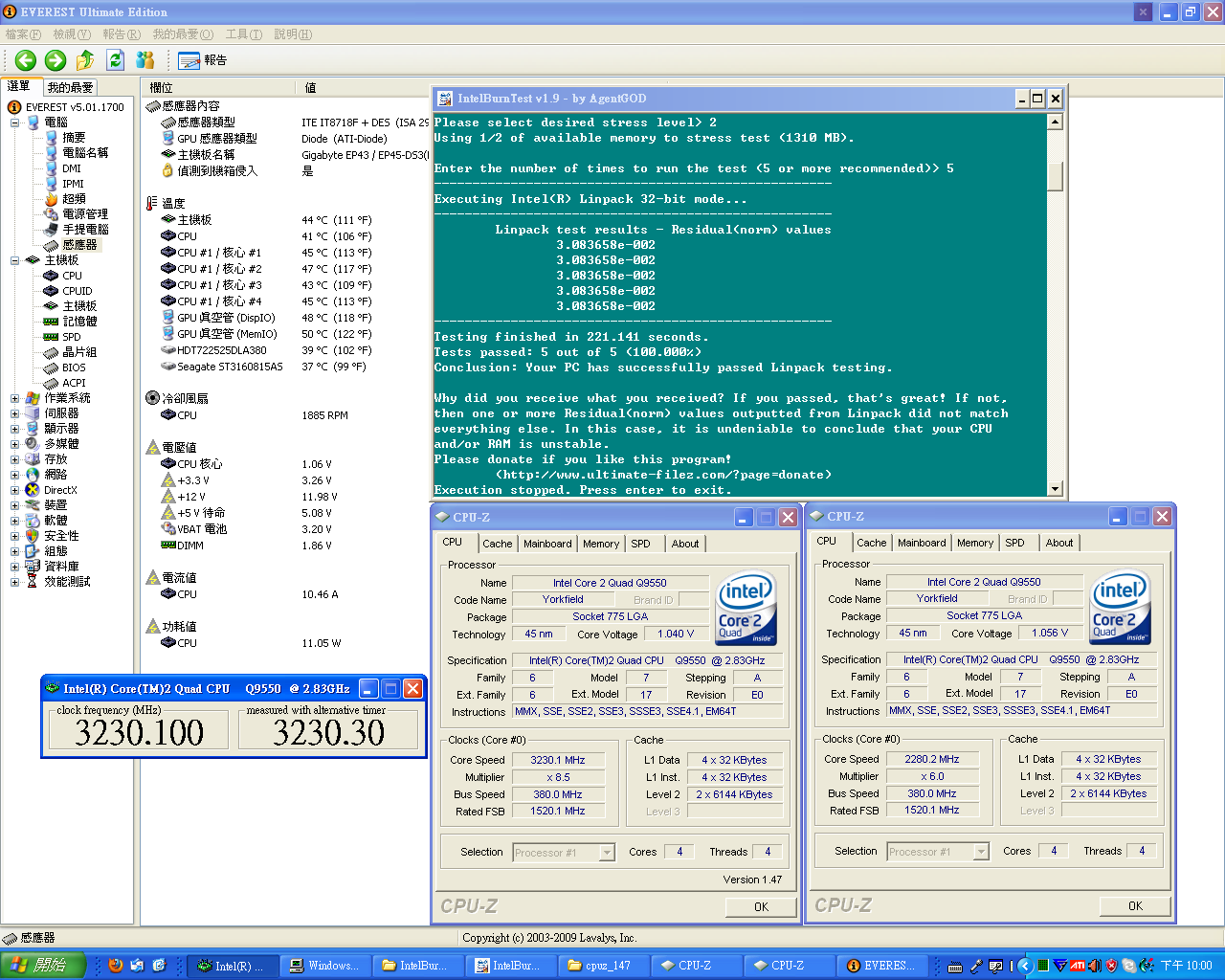Expand the 作業系統 tree node
This screenshot has height=980, width=1225.
pyautogui.click(x=14, y=398)
